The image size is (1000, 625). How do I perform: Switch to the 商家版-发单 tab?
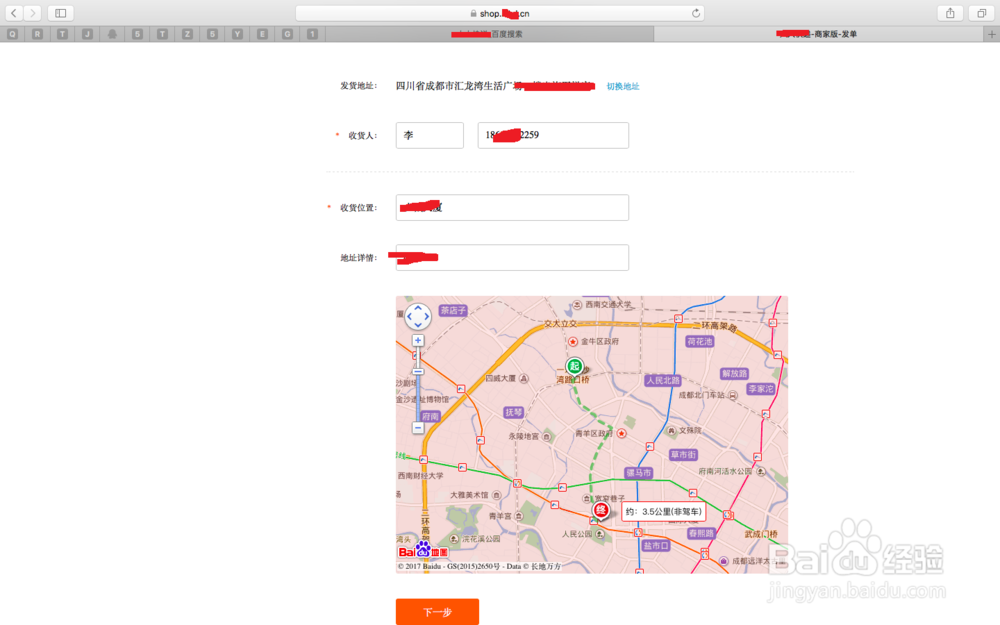click(x=818, y=34)
